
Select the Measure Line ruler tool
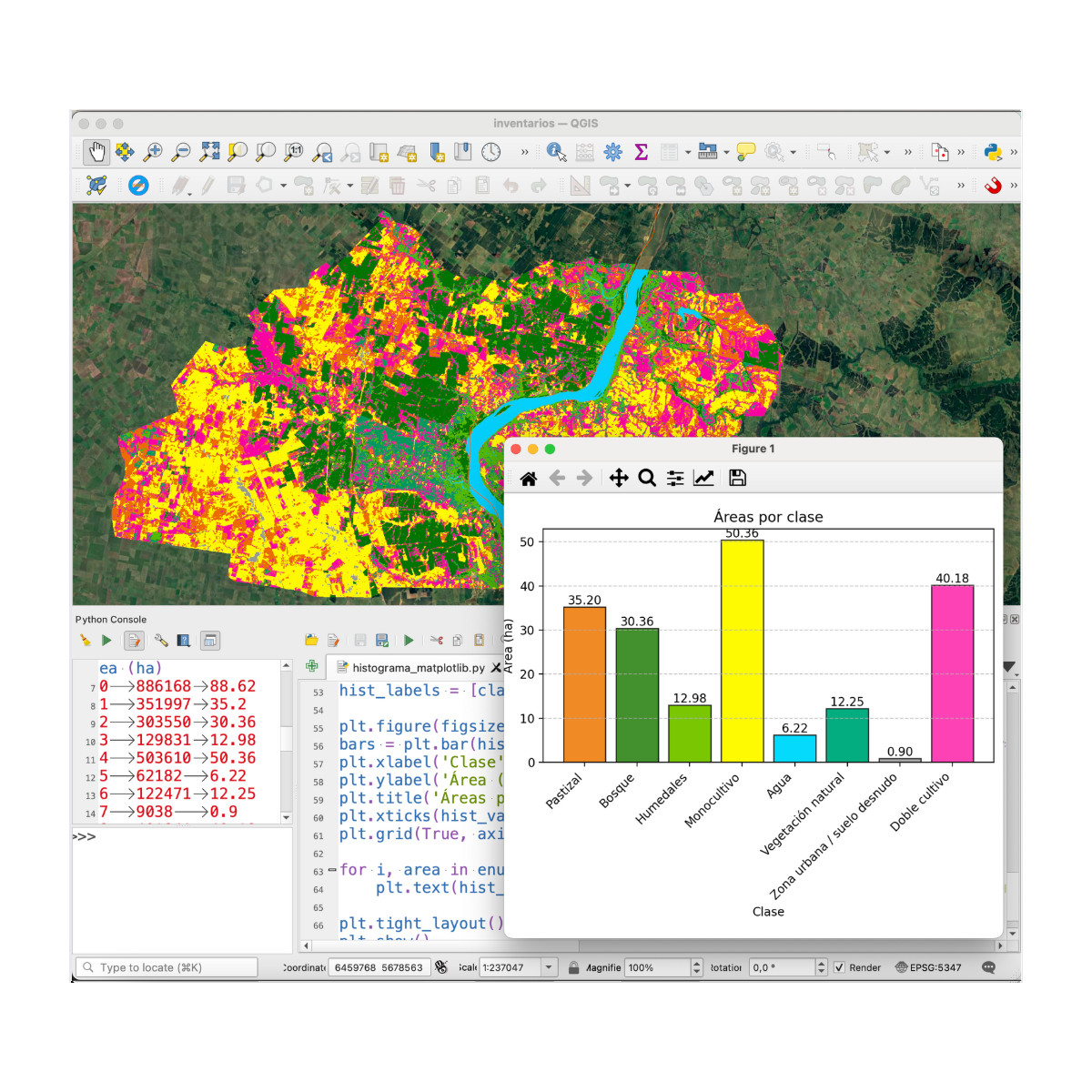click(x=707, y=152)
